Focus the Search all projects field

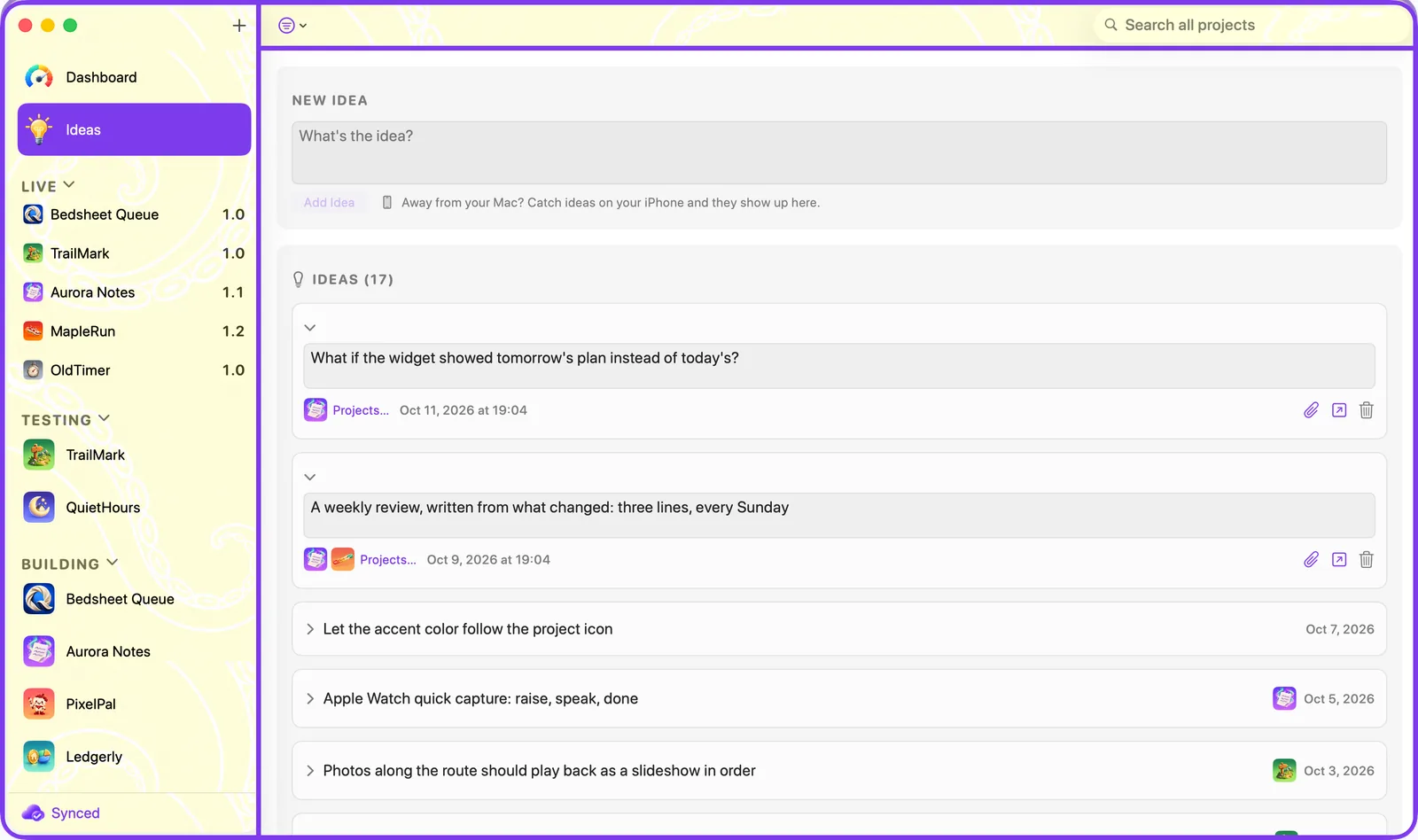pos(1250,25)
